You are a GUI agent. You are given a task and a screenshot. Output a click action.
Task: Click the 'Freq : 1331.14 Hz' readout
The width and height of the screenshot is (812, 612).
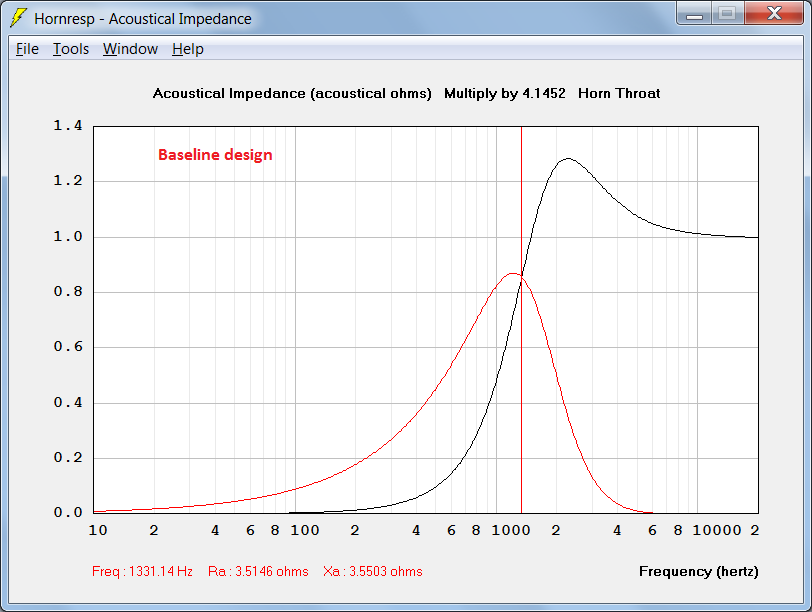pyautogui.click(x=142, y=571)
